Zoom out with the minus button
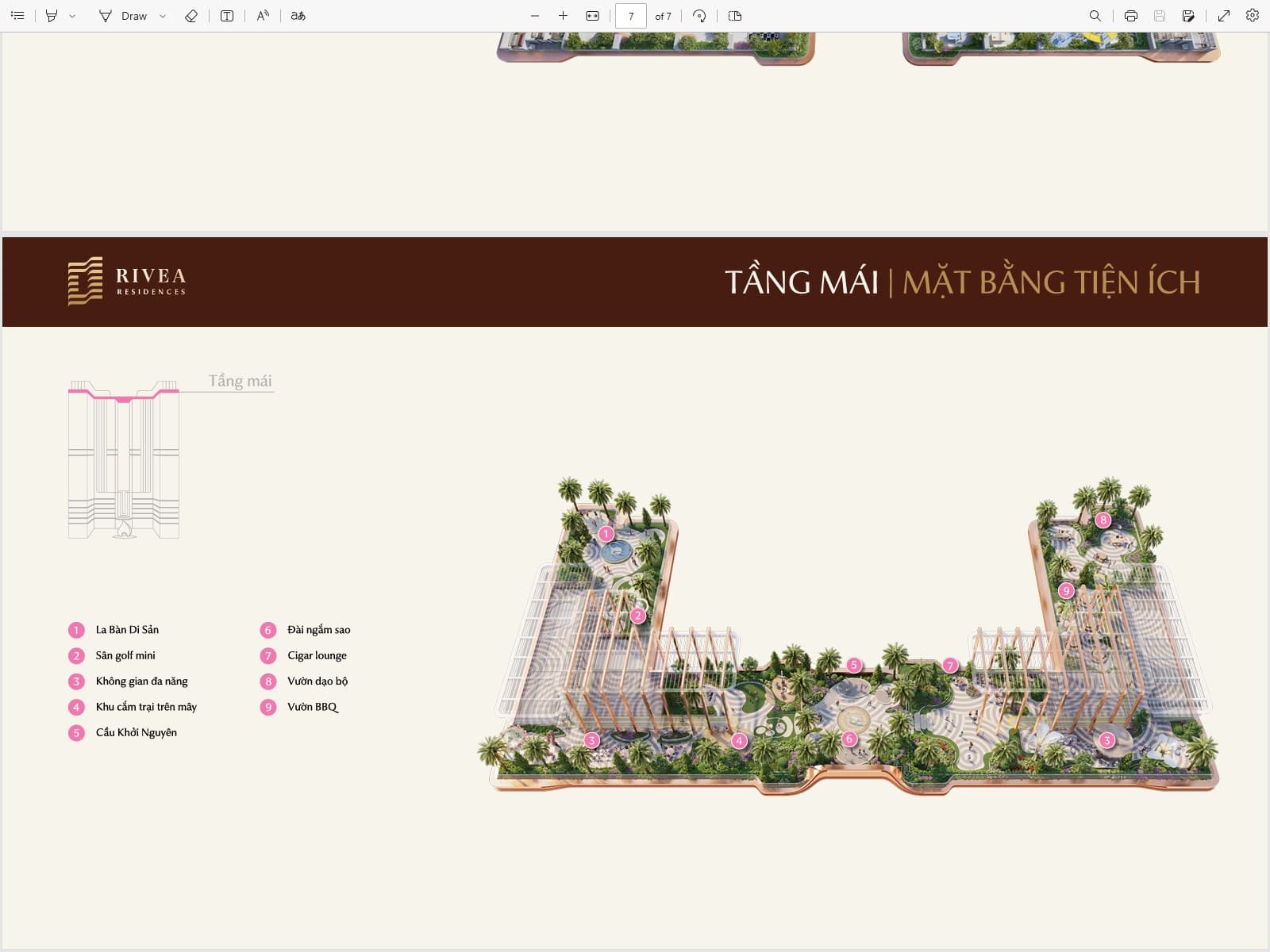 point(535,16)
